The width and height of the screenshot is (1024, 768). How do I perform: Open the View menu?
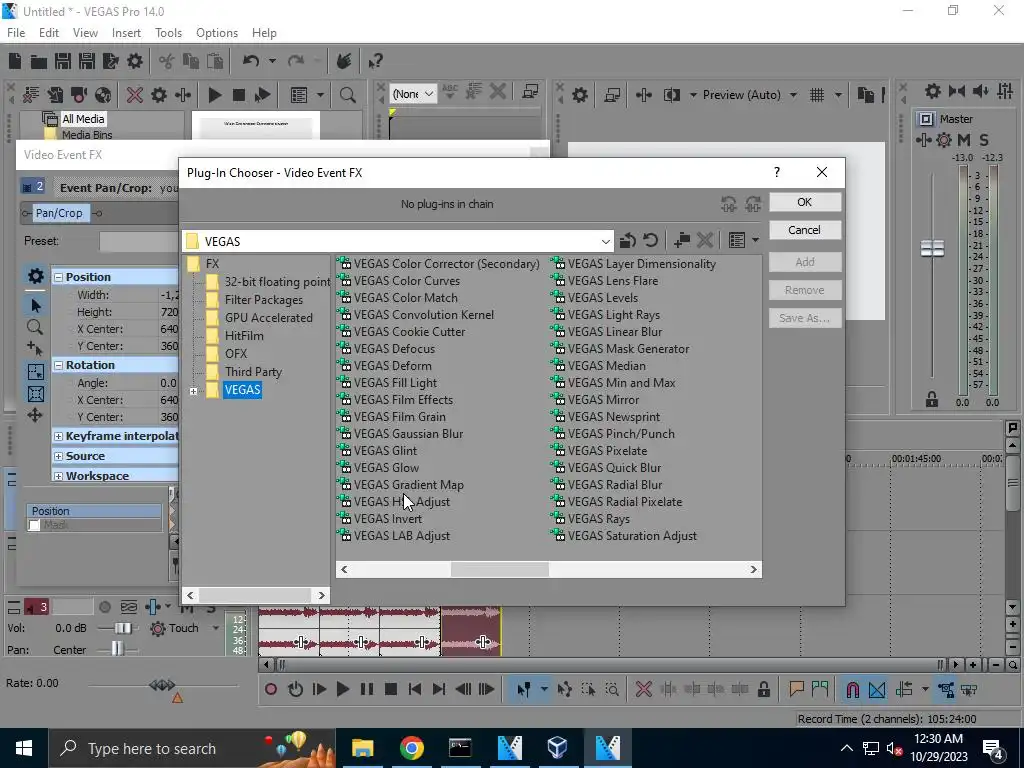pos(85,33)
